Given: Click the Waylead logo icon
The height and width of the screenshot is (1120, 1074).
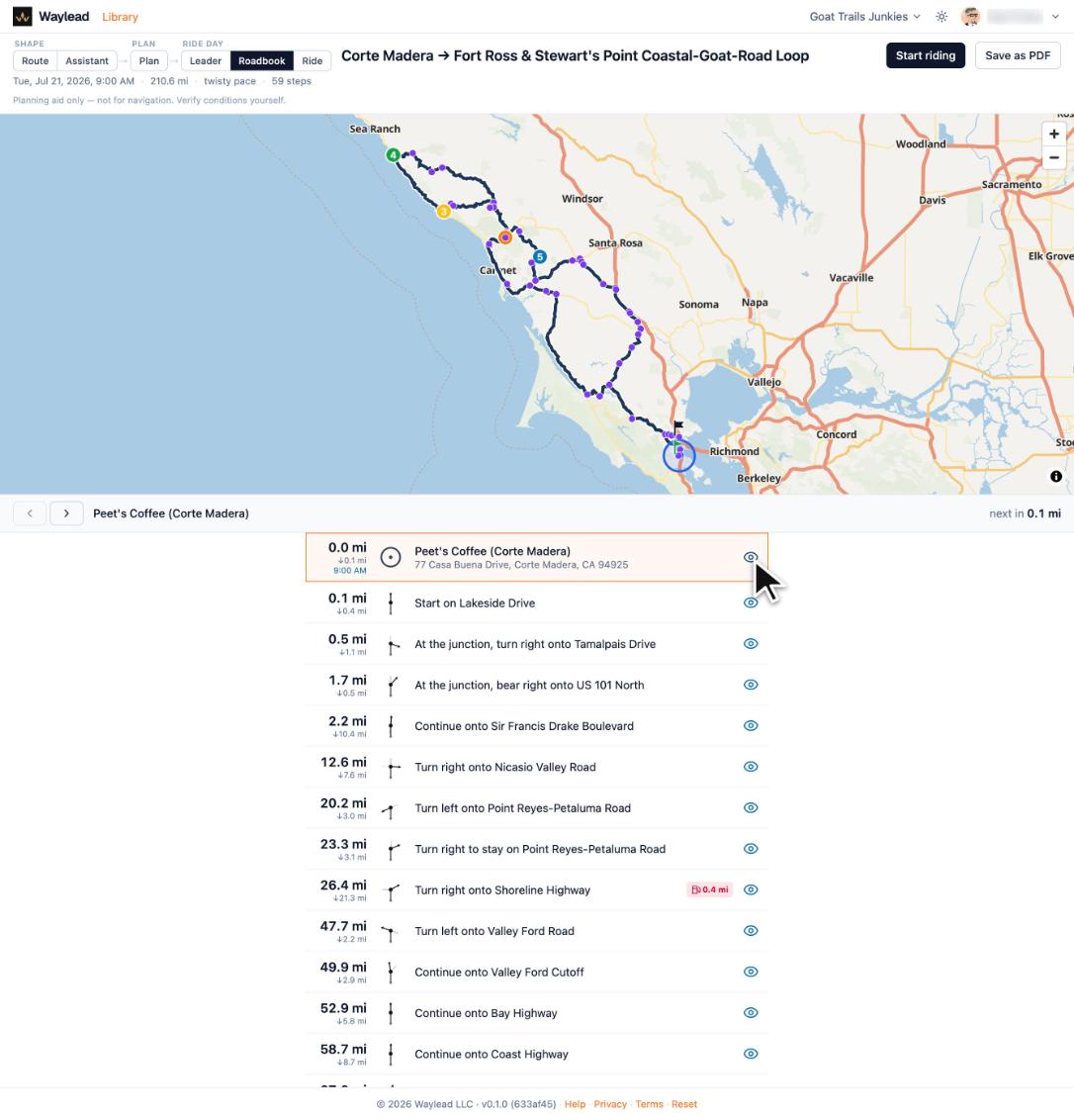Looking at the screenshot, I should 22,17.
